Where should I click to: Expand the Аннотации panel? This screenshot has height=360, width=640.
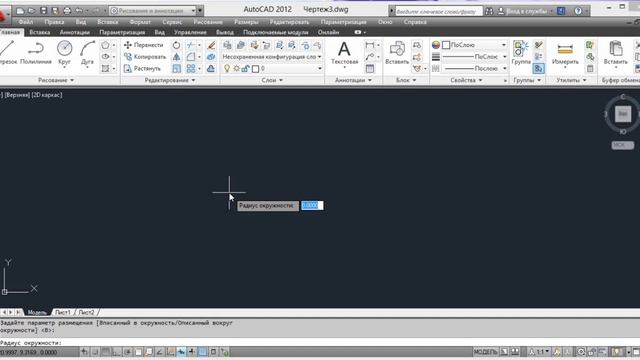click(x=353, y=80)
